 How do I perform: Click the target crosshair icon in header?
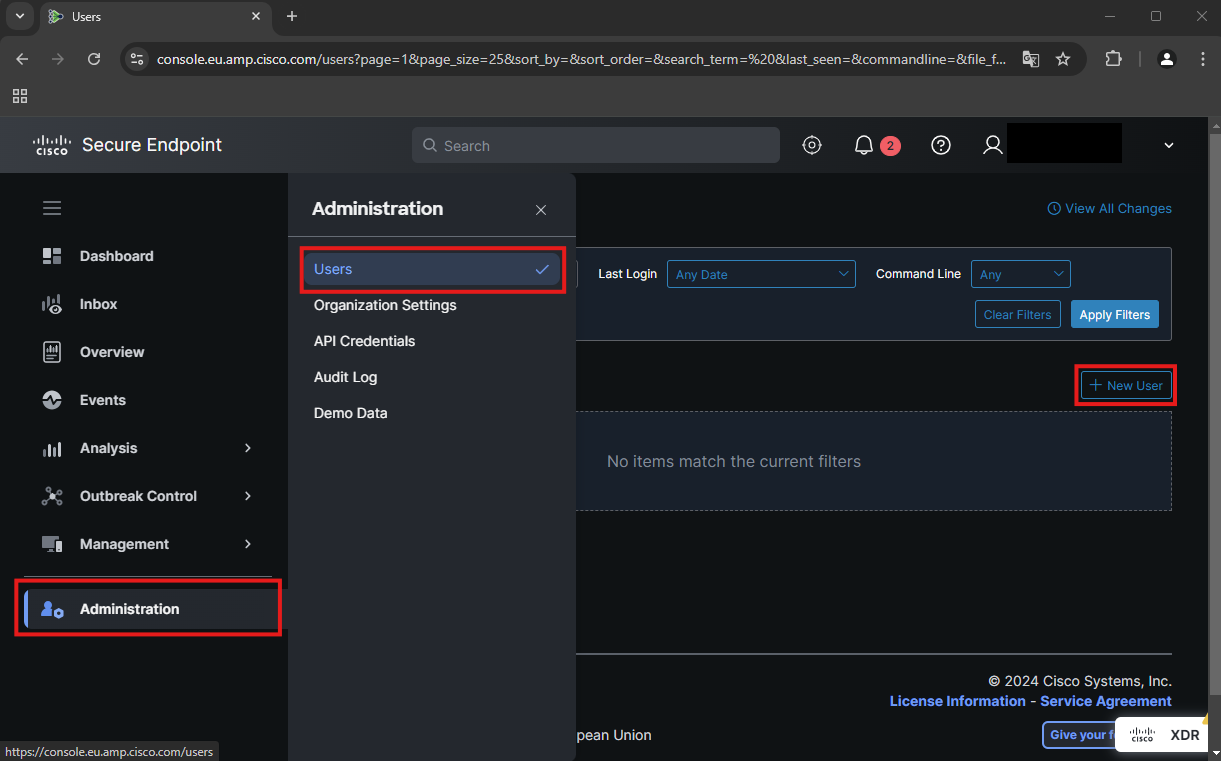pyautogui.click(x=812, y=145)
